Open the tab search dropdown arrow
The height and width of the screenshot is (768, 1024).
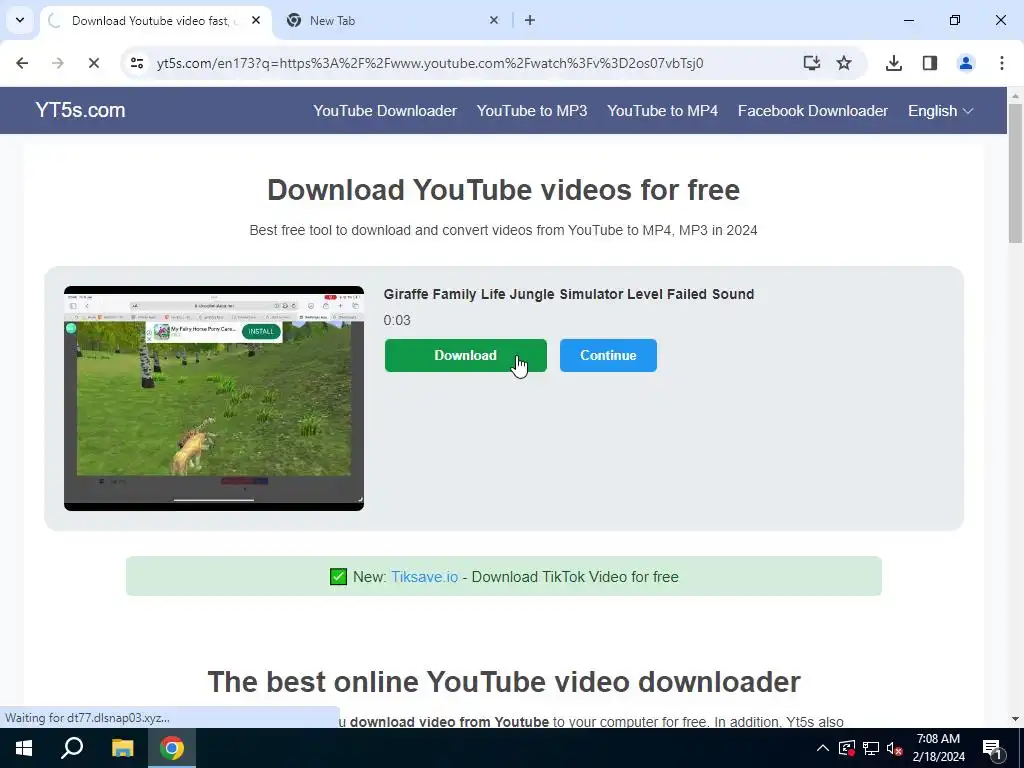click(20, 20)
